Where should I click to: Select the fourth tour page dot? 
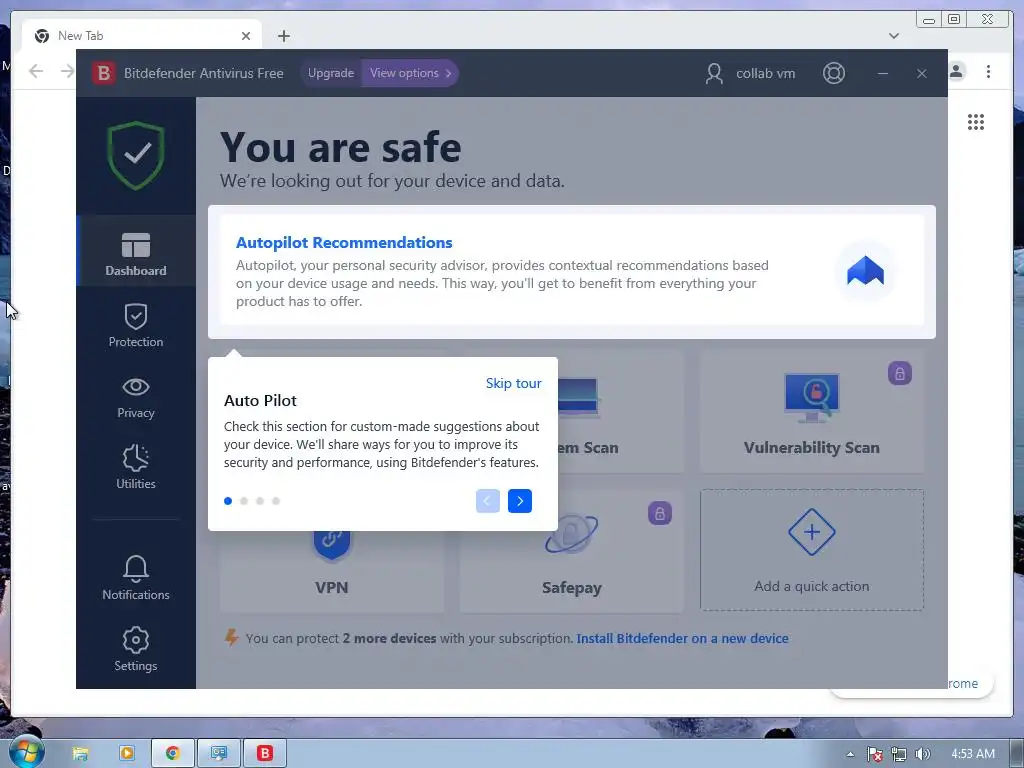coord(276,501)
